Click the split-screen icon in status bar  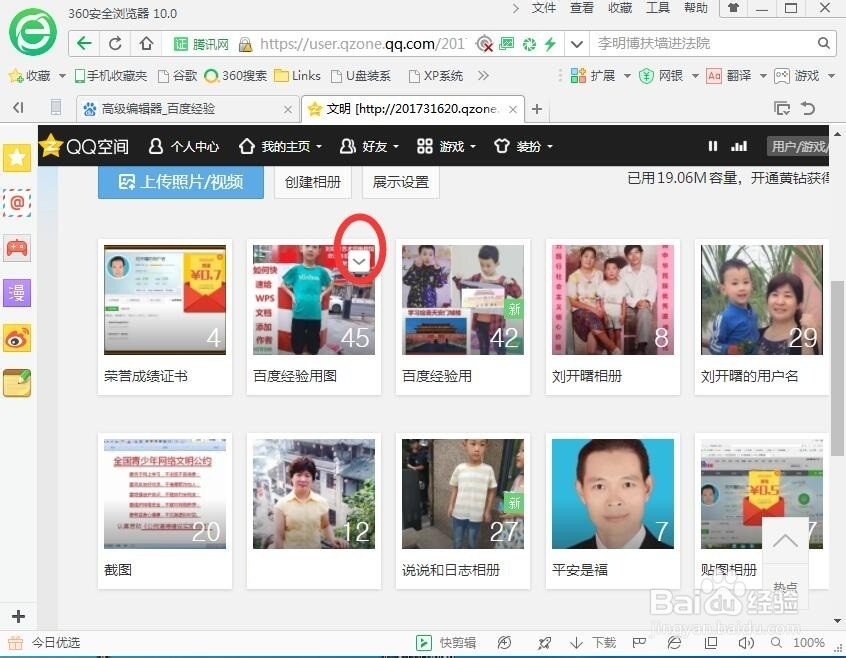click(710, 643)
